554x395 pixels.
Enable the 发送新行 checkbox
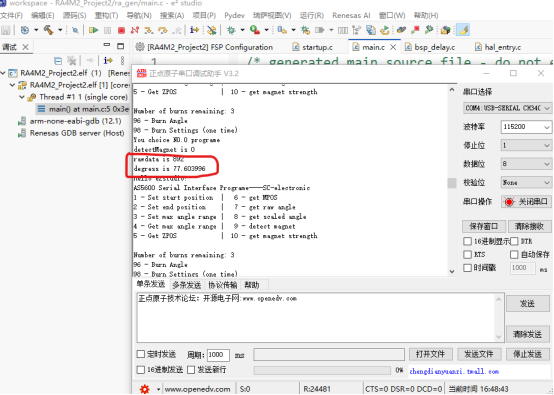[x=191, y=370]
